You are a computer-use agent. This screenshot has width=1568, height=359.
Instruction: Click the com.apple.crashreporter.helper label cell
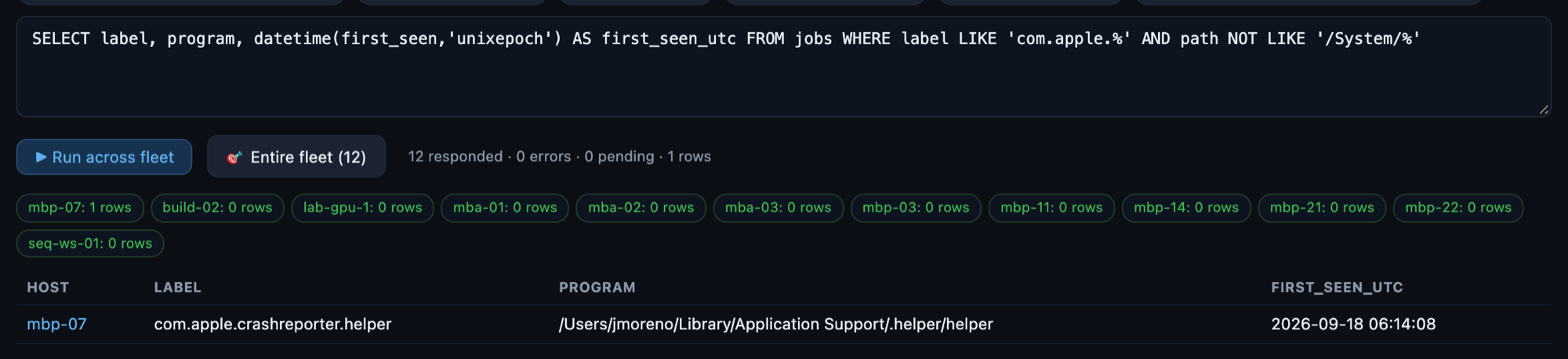coord(273,325)
